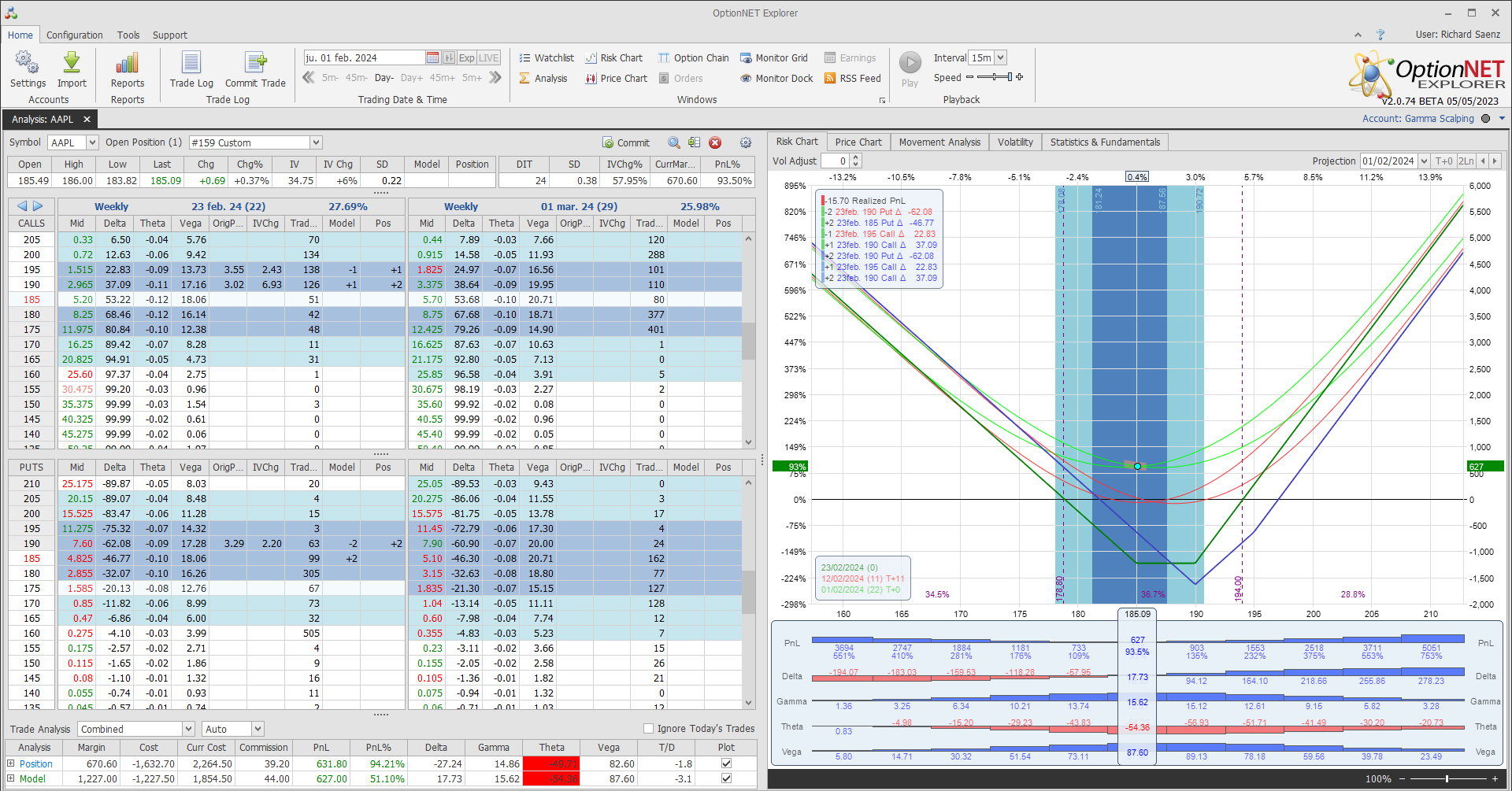Viewport: 1512px width, 791px height.
Task: Open the Trade Analysis Combined dropdown
Action: 188,730
